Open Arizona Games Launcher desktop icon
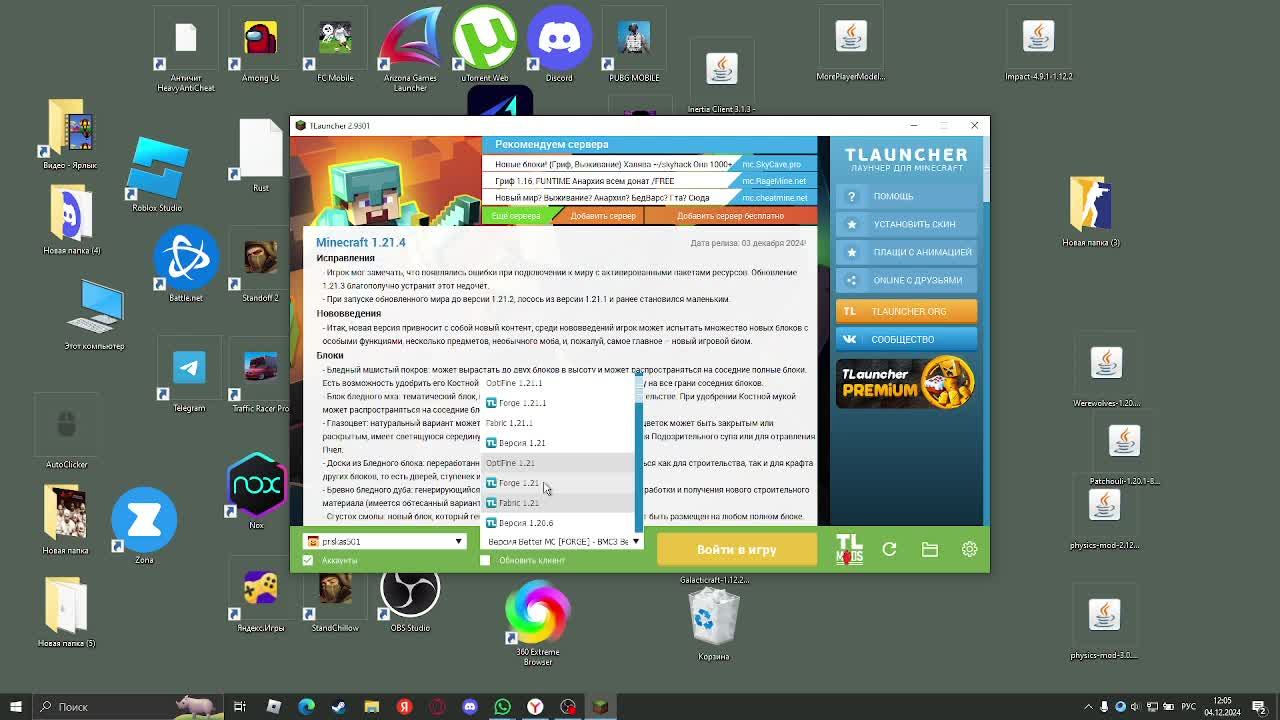 (410, 50)
